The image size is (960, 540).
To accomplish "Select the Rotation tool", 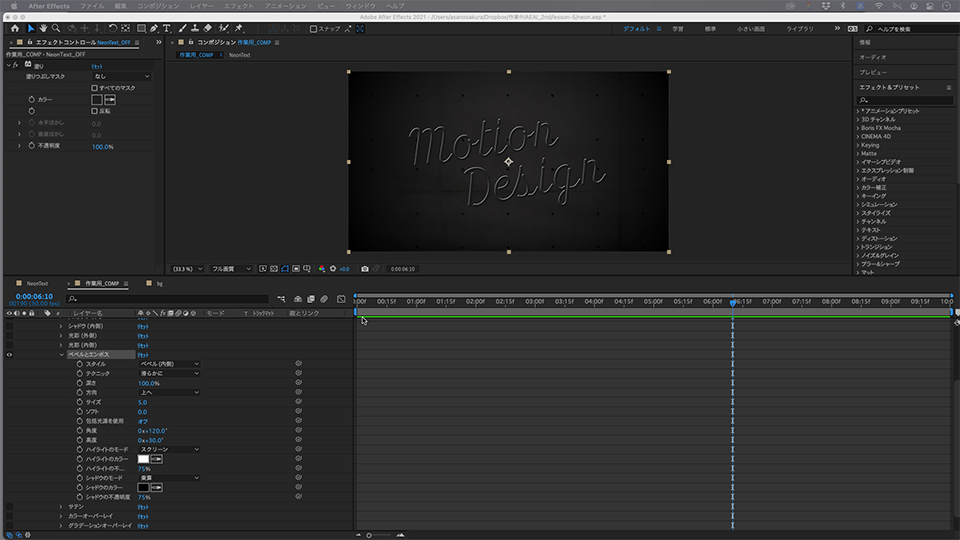I will point(112,29).
